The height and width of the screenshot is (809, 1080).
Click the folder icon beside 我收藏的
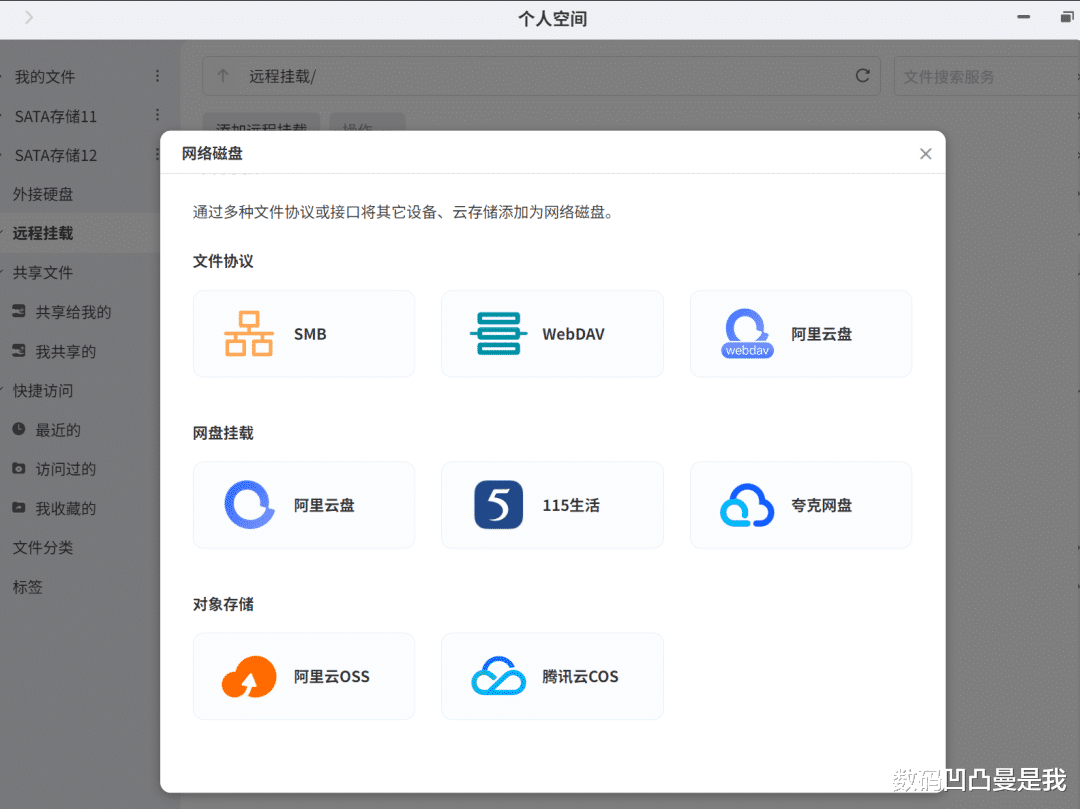pos(19,507)
